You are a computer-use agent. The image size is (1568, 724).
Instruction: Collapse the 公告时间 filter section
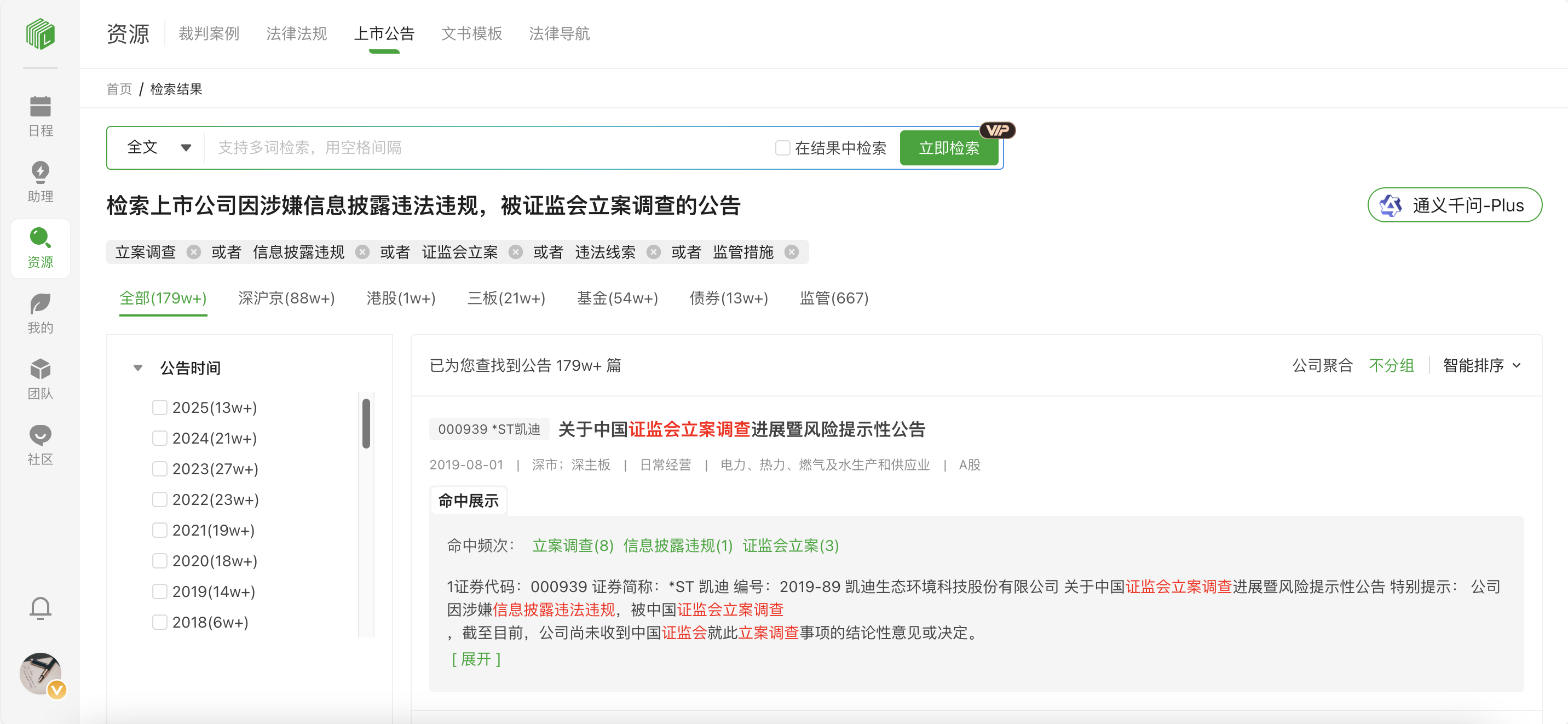pos(138,368)
